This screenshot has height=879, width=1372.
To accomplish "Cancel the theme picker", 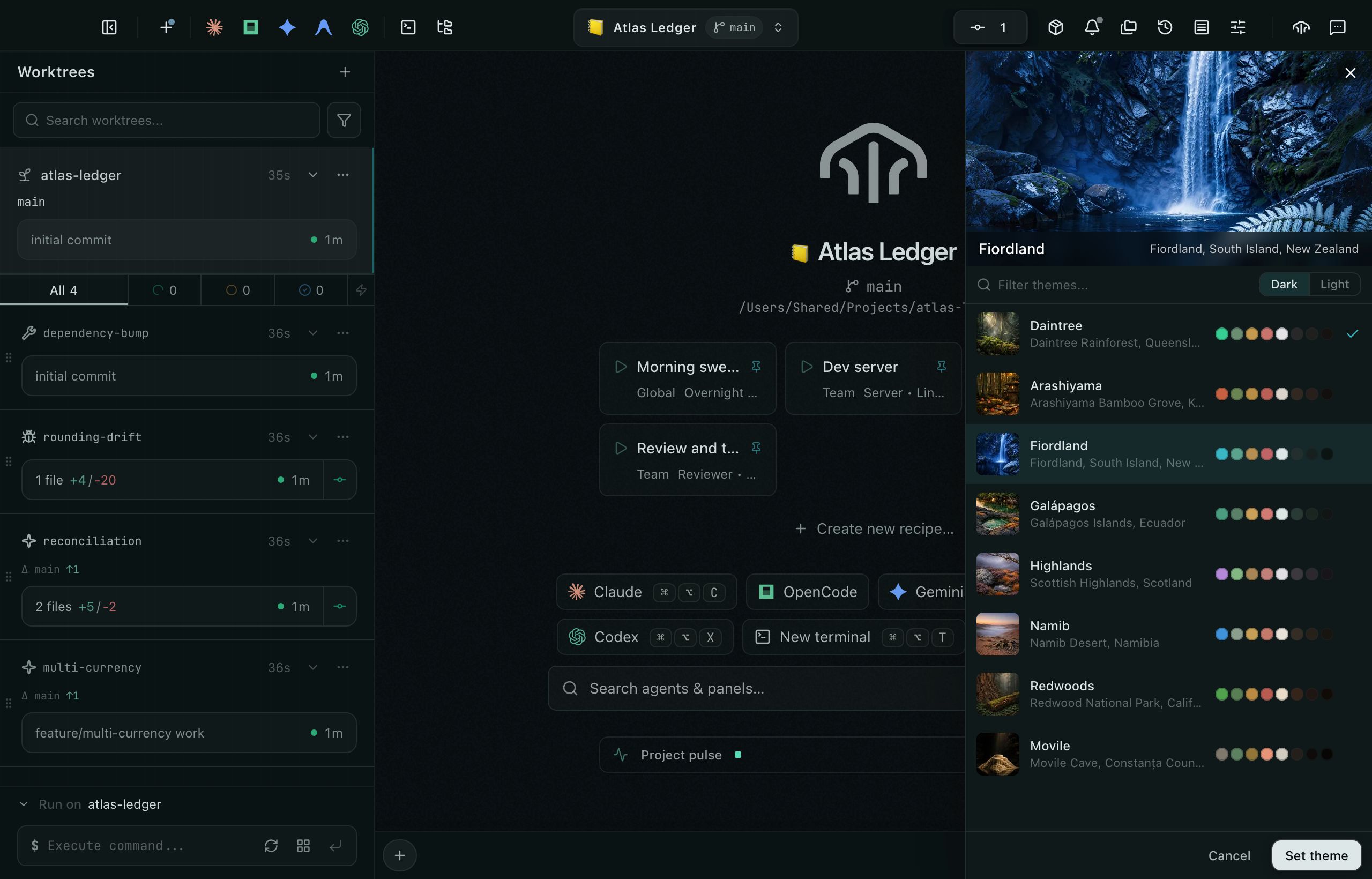I will point(1229,855).
